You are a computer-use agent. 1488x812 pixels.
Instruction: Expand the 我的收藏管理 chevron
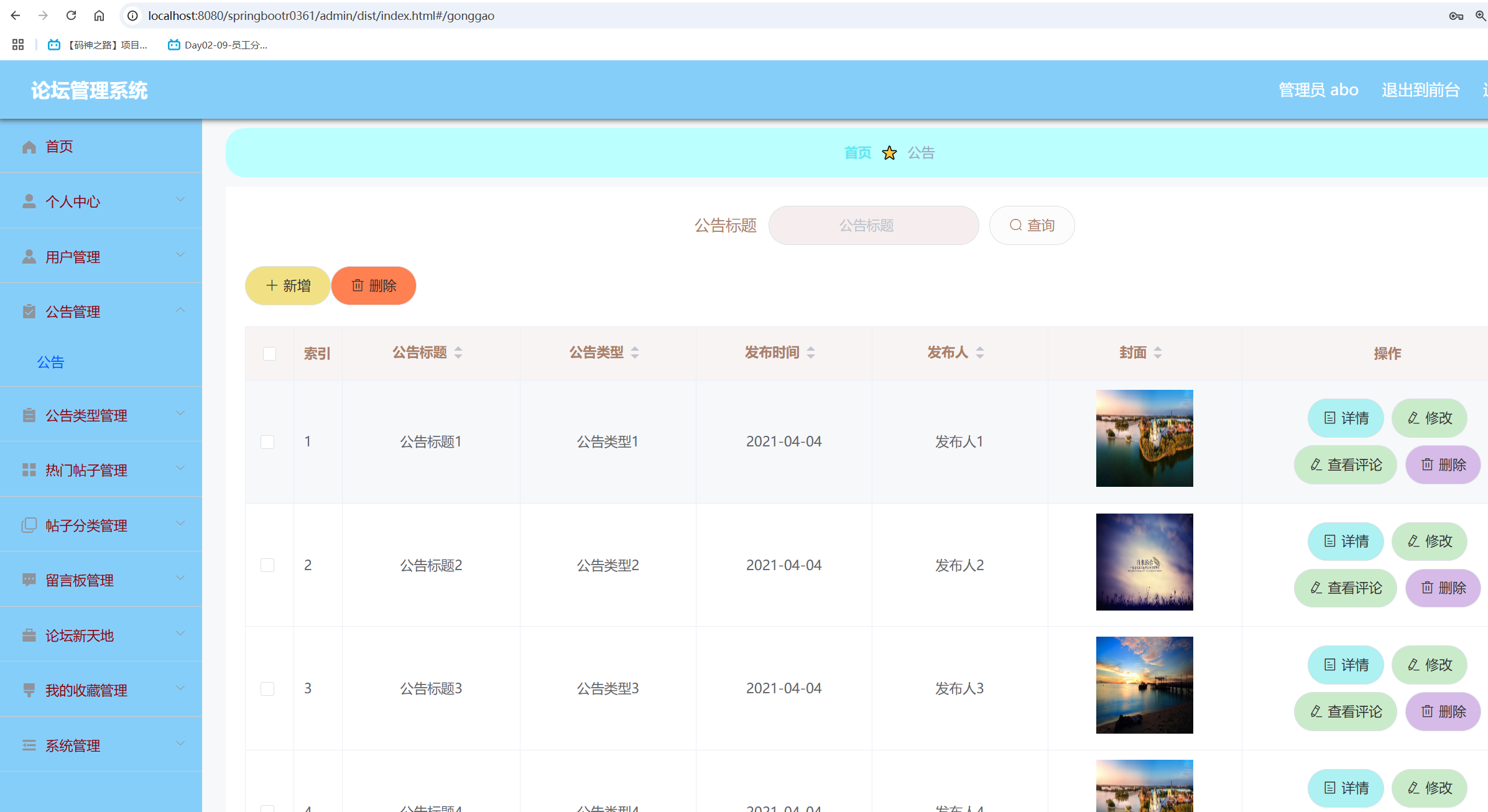point(180,688)
